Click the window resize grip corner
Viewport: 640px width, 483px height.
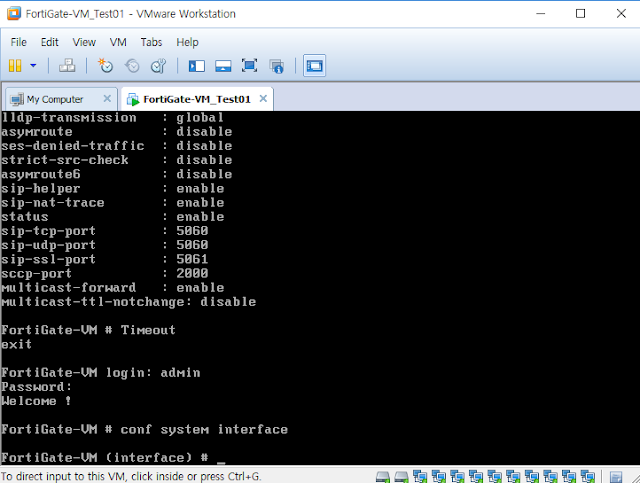click(635, 478)
